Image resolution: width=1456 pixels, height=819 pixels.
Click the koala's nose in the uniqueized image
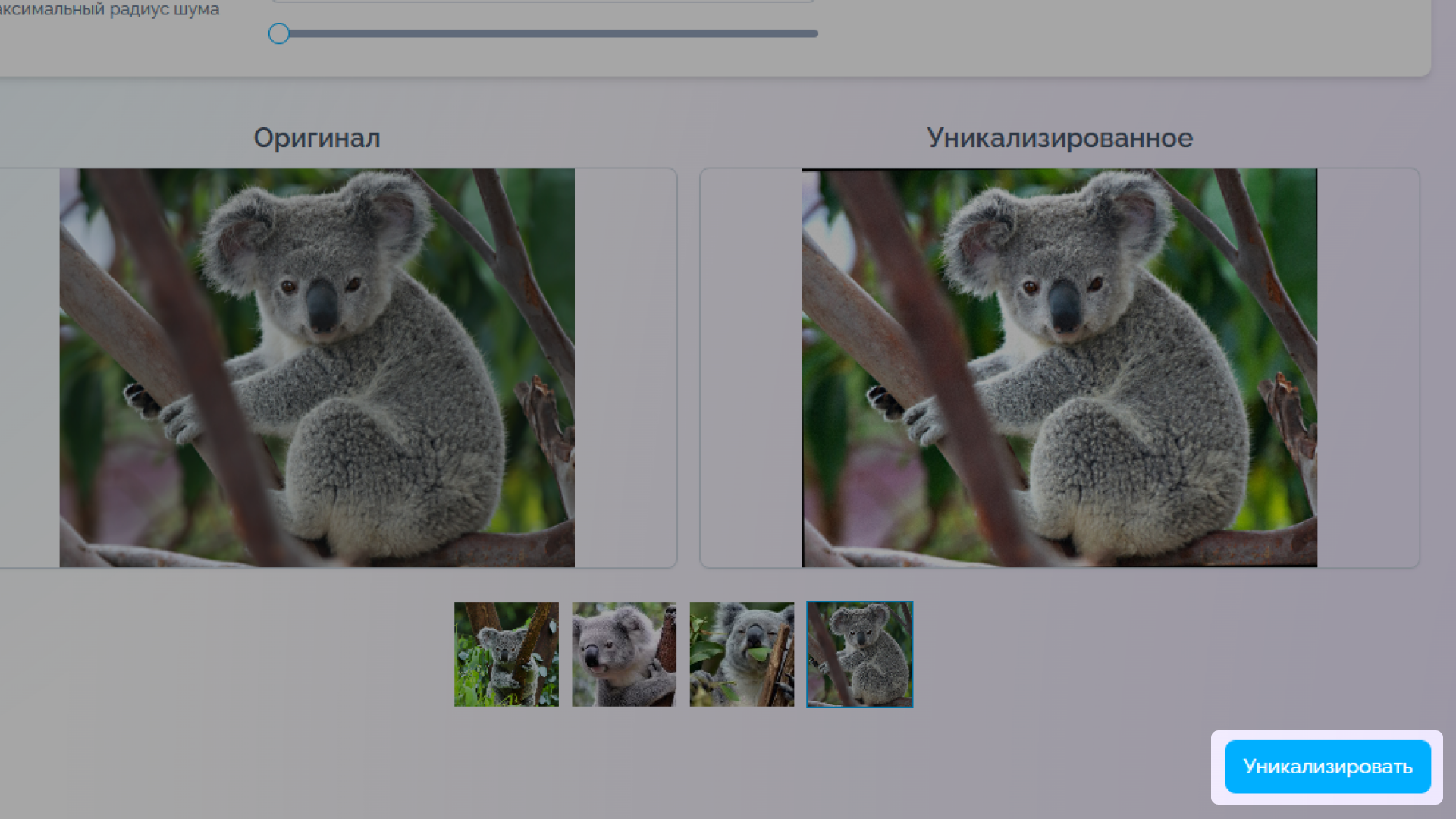click(1065, 306)
